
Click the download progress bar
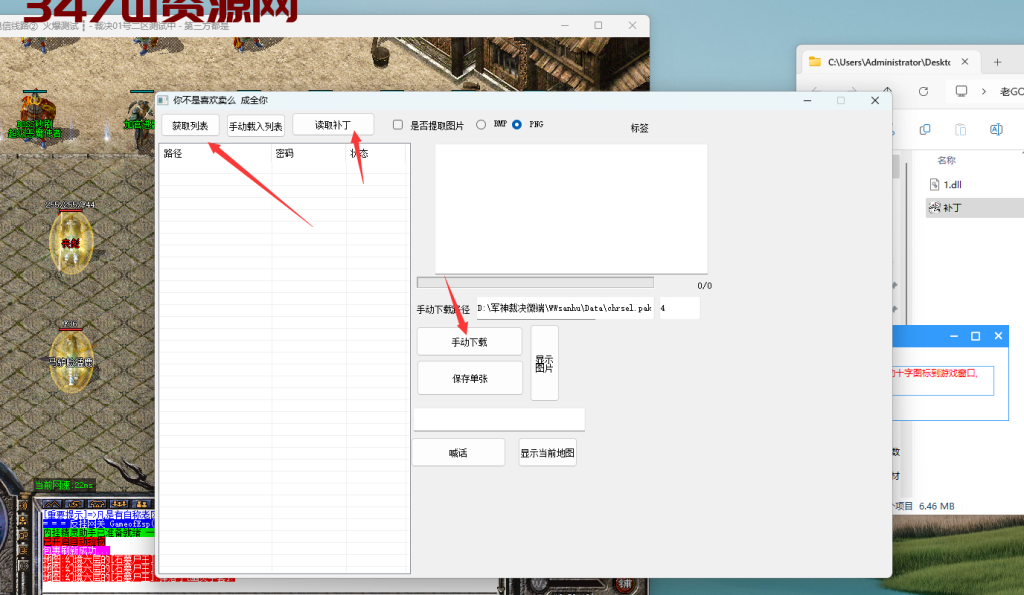tap(535, 283)
